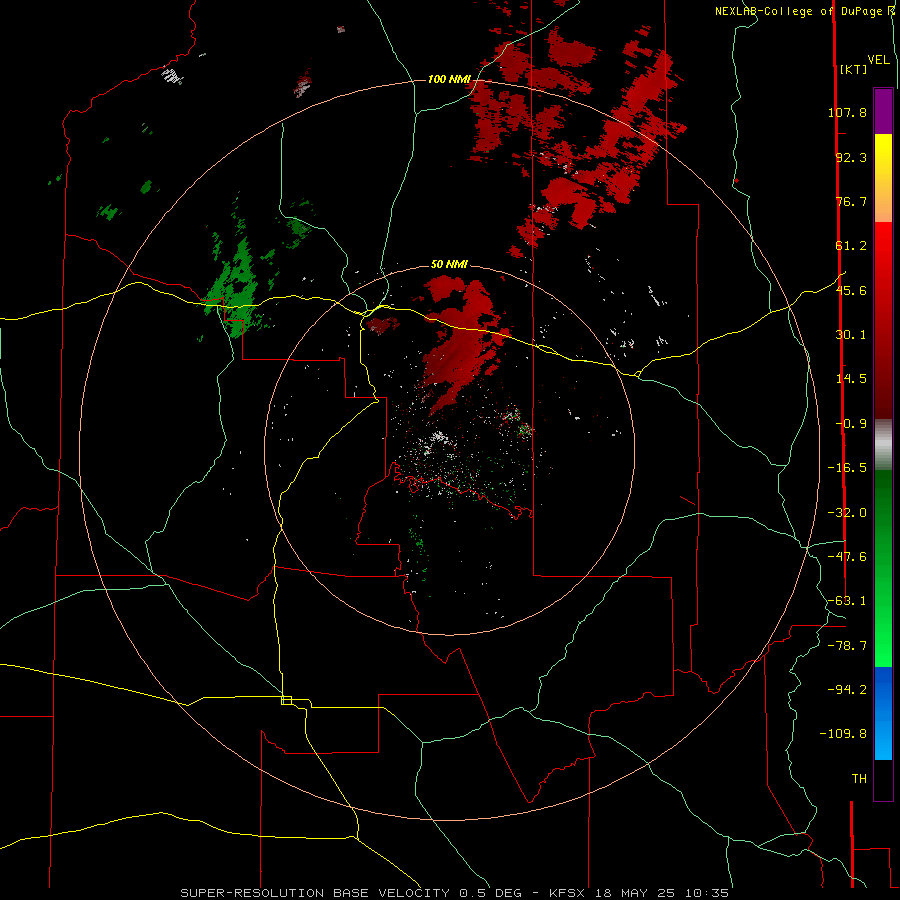The image size is (900, 900).
Task: Click the "TH" label below the scale
Action: click(x=859, y=779)
